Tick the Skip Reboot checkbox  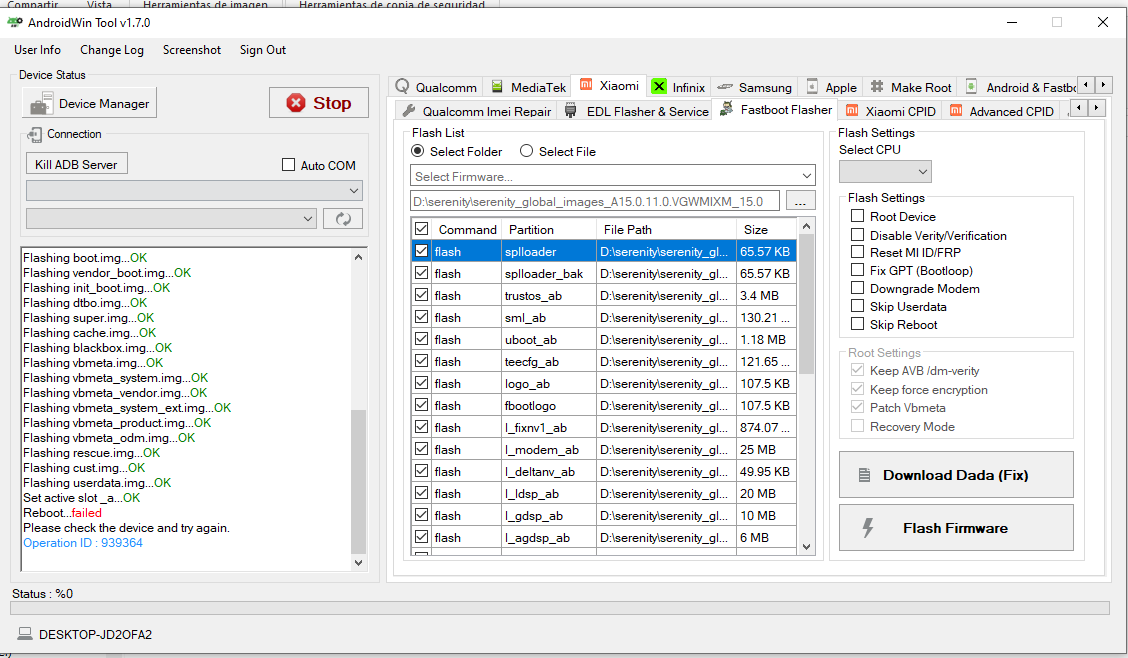(857, 324)
